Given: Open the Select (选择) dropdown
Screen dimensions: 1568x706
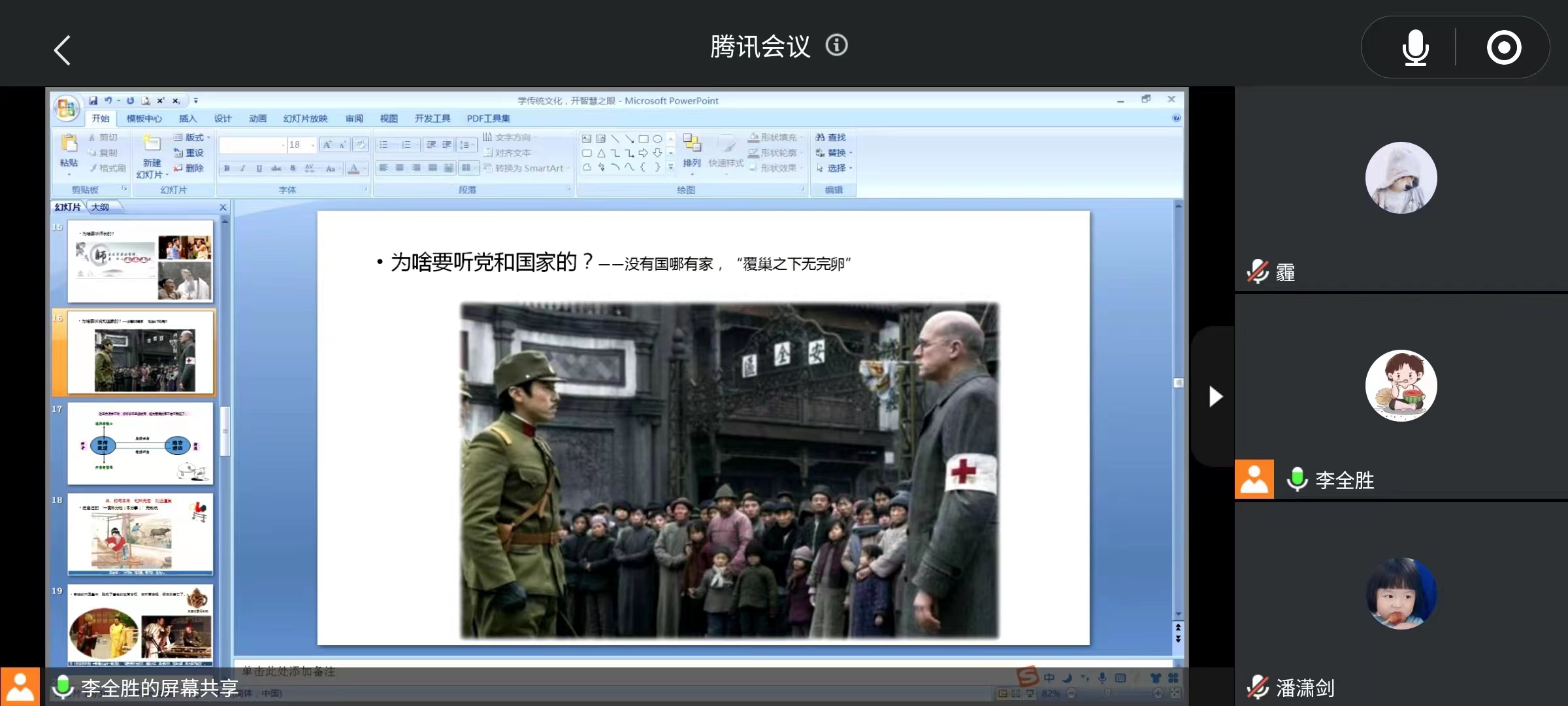Looking at the screenshot, I should (836, 168).
